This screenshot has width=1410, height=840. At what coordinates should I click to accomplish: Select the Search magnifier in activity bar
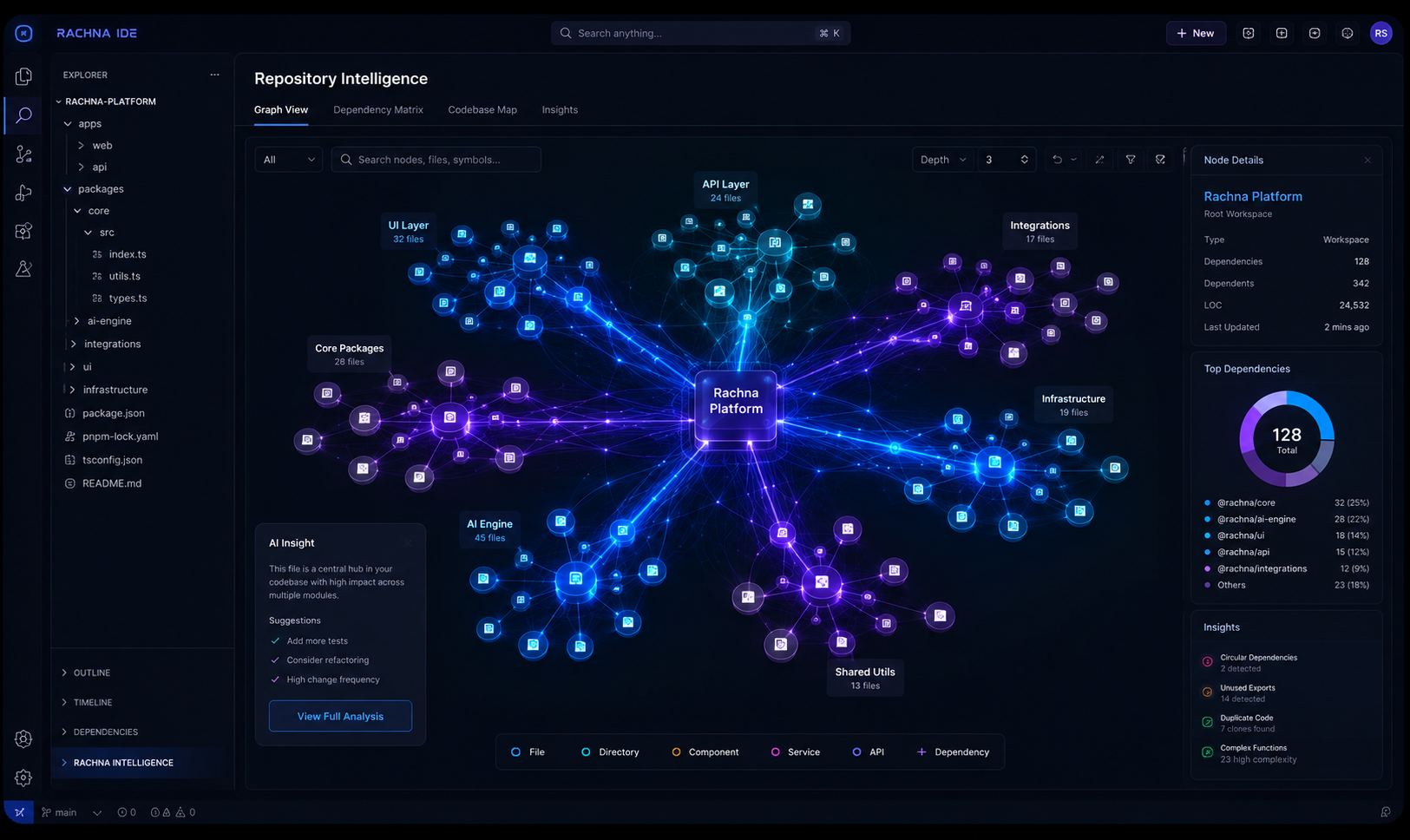(23, 115)
